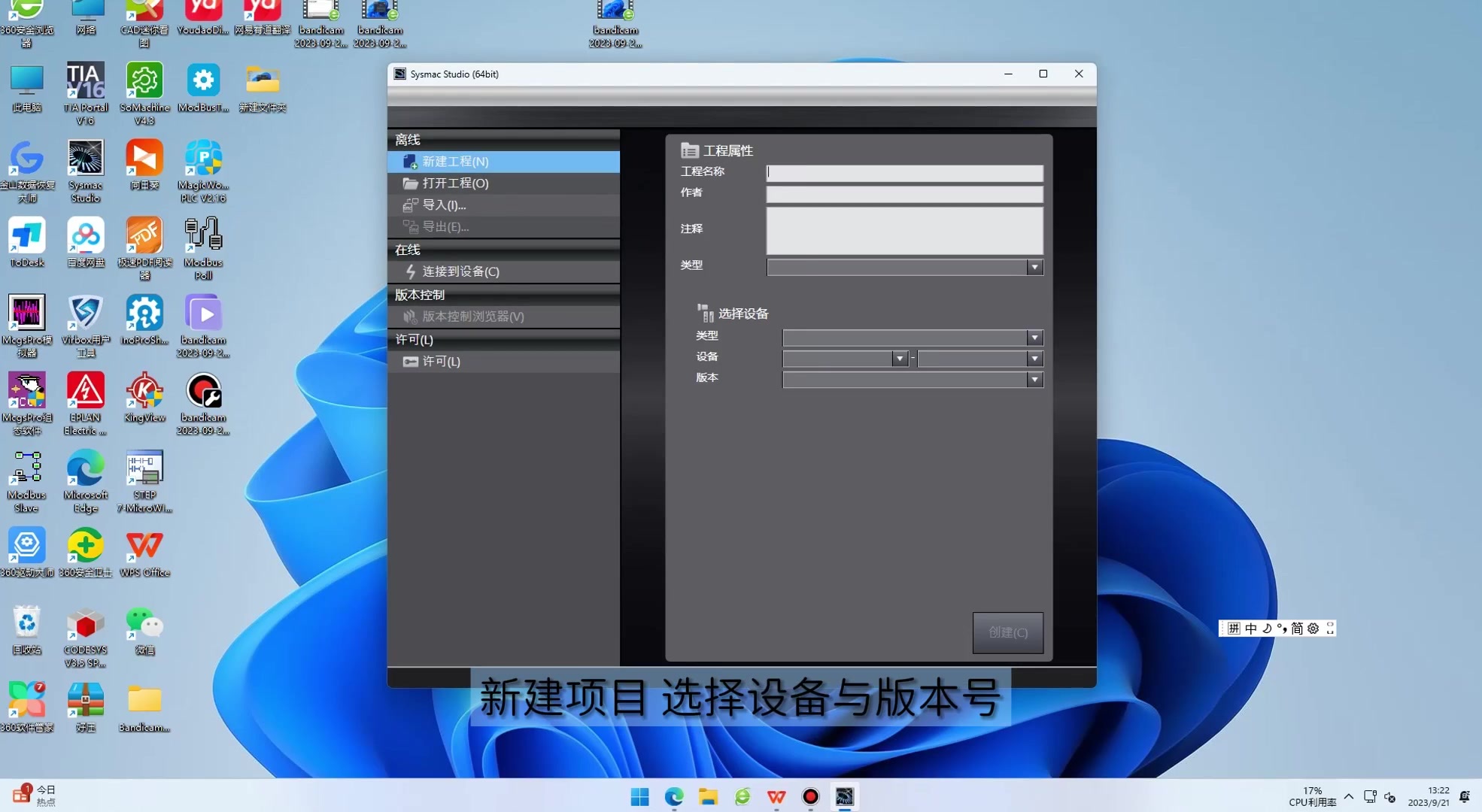The width and height of the screenshot is (1482, 812).
Task: Select STEP 7-MicroWIN desktop icon
Action: (x=144, y=480)
